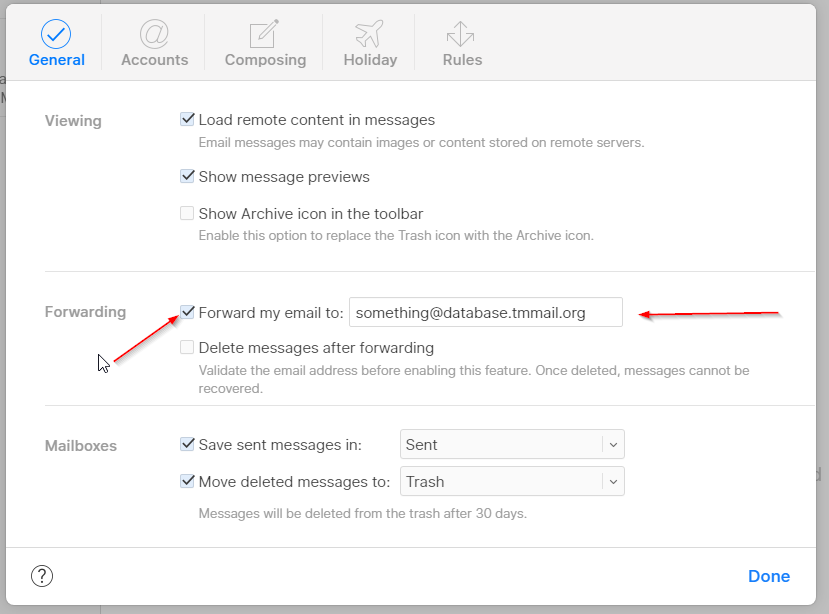Toggle Save sent messages in checkbox
This screenshot has width=829, height=614.
pos(187,444)
